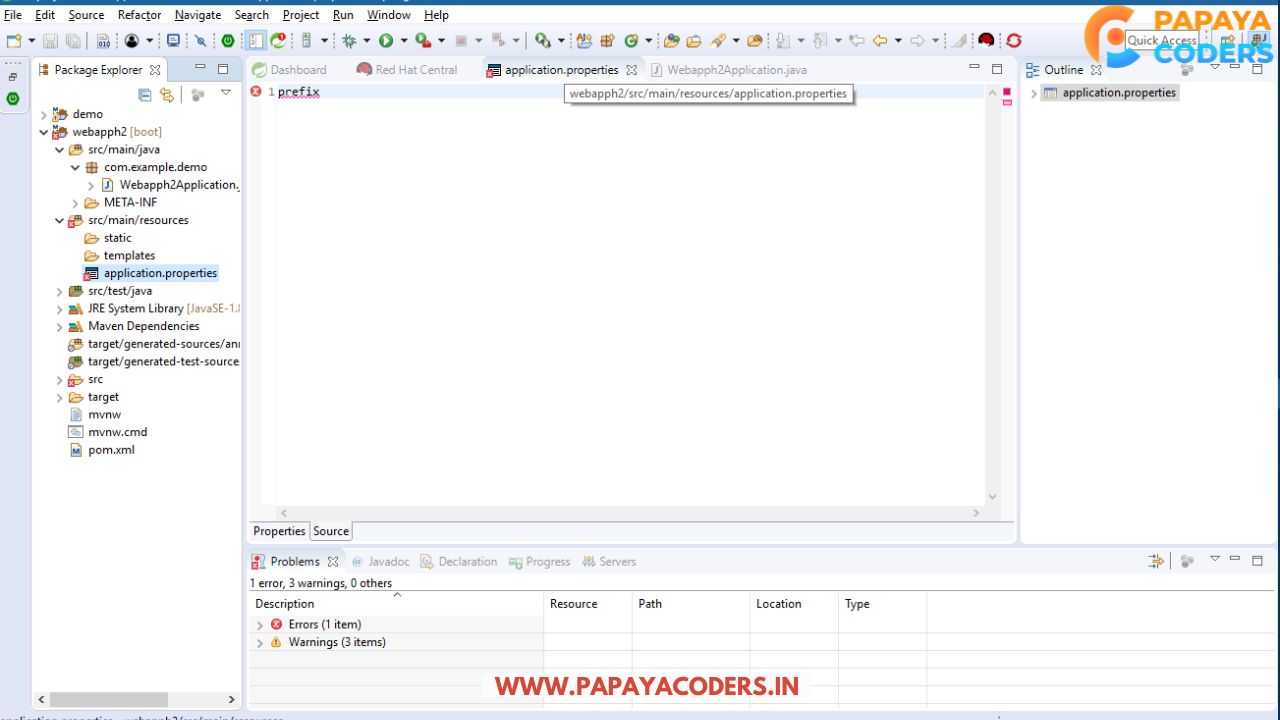This screenshot has height=720, width=1280.
Task: Click the Servers tab in the bottom panel
Action: point(617,561)
